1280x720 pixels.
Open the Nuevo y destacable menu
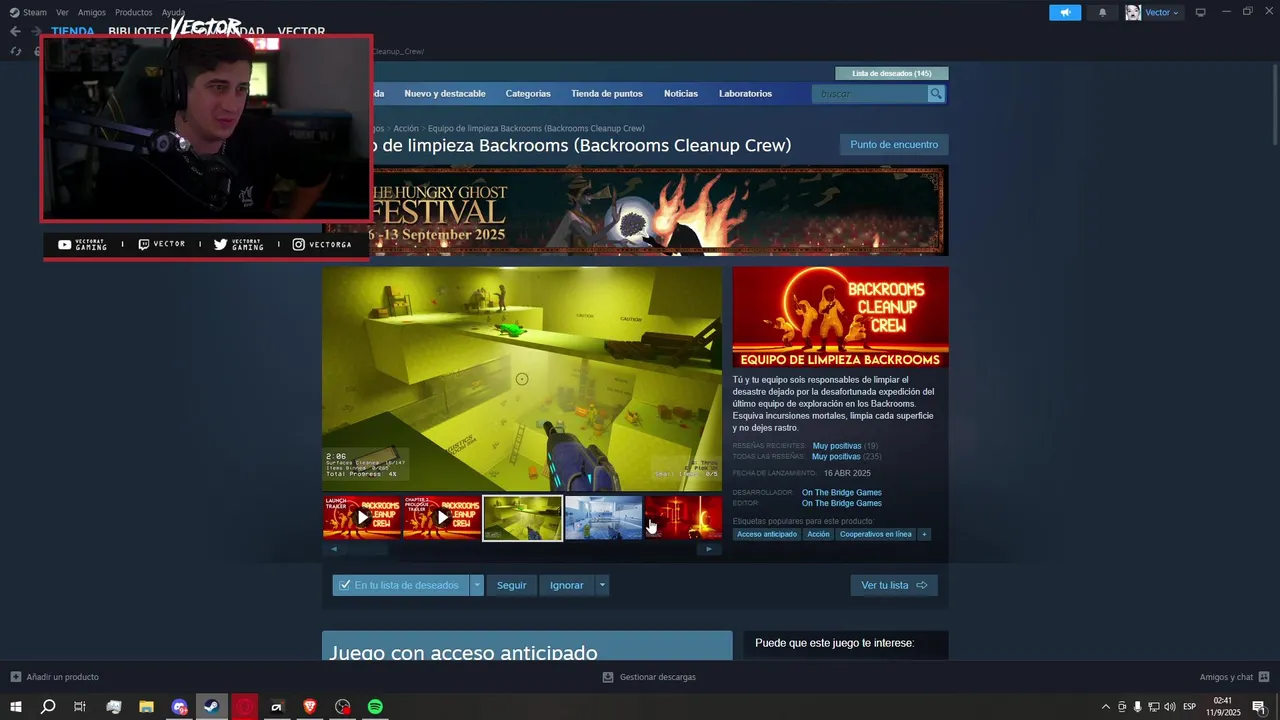click(x=445, y=93)
